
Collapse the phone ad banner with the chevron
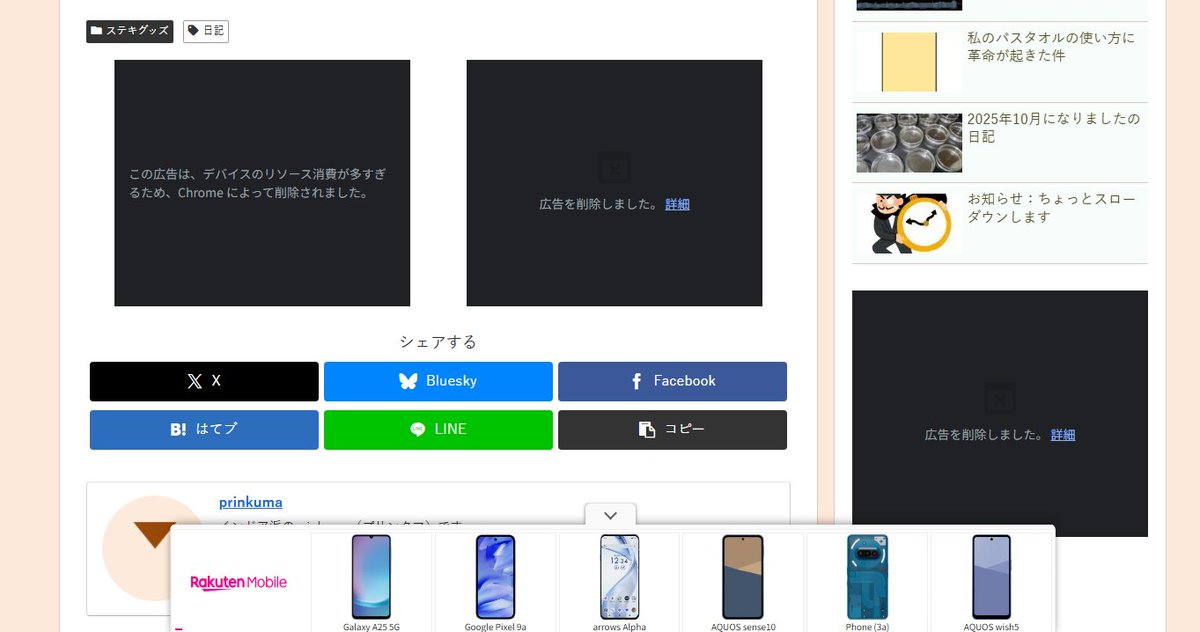pyautogui.click(x=610, y=514)
